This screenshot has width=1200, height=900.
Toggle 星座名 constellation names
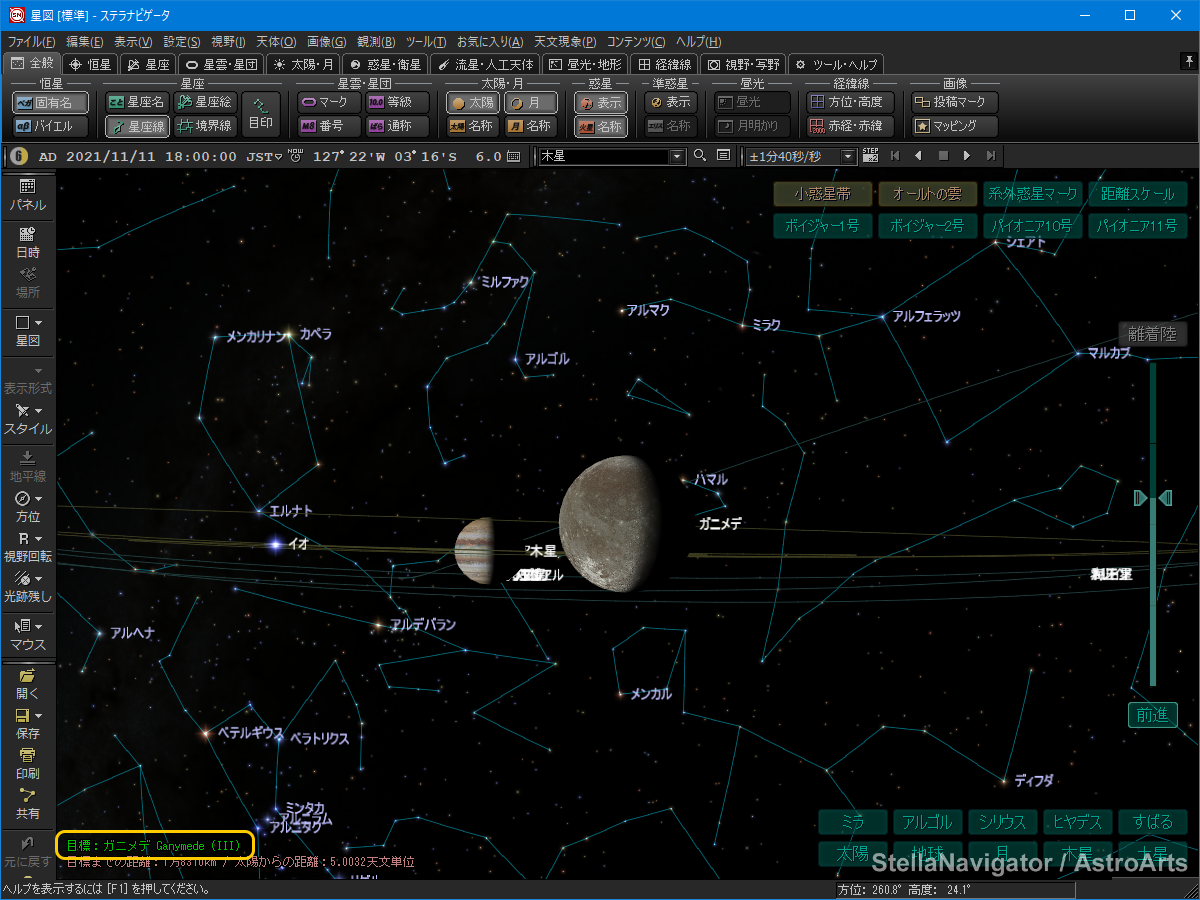(137, 102)
